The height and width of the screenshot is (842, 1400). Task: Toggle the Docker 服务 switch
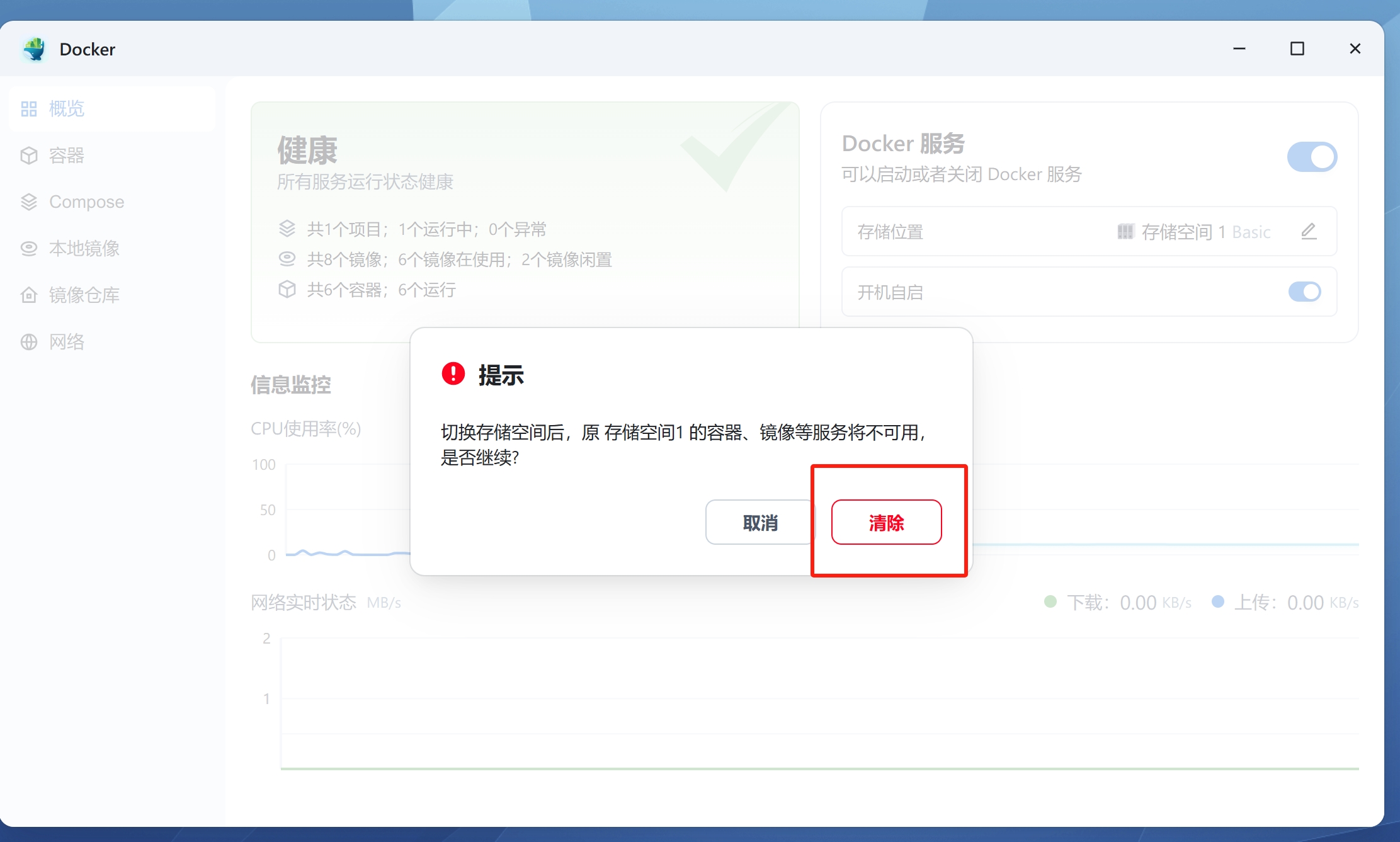point(1312,157)
